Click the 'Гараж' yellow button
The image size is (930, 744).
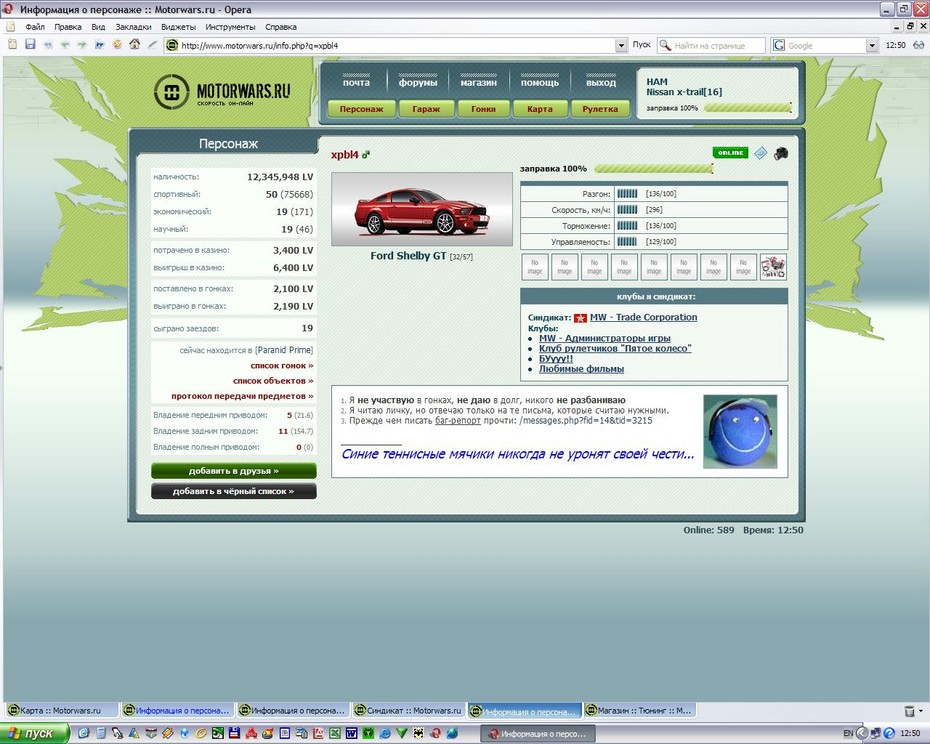pyautogui.click(x=426, y=109)
